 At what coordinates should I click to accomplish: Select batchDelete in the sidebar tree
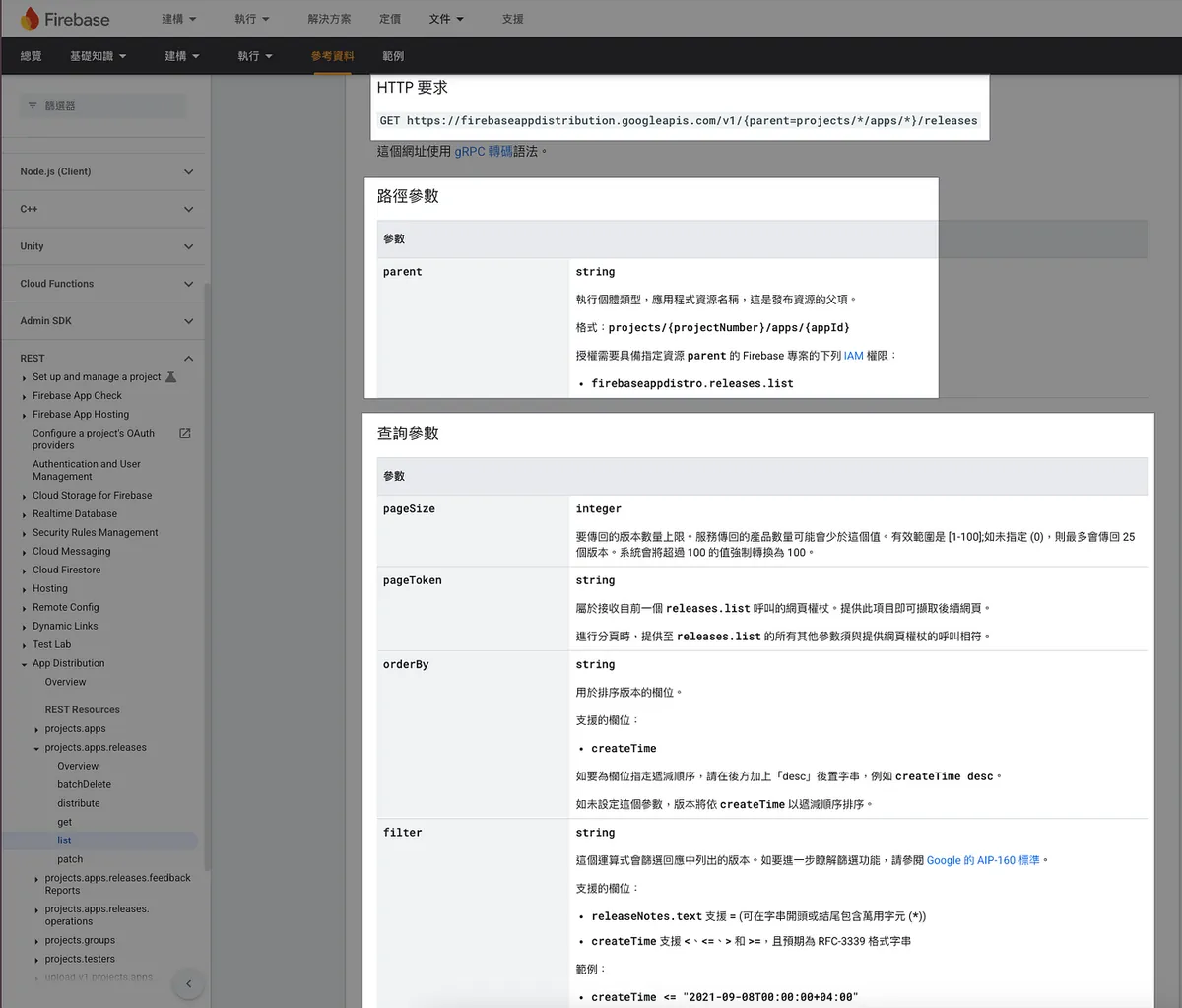pos(84,784)
